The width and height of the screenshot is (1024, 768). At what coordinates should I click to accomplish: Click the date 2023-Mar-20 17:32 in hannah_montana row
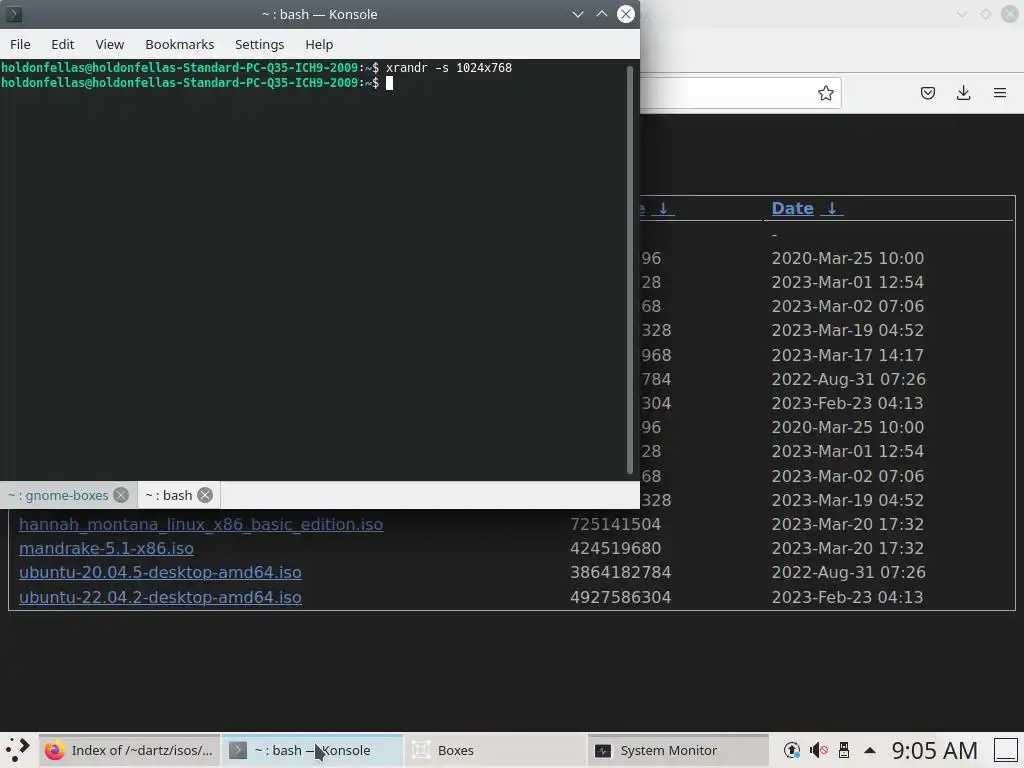pos(847,524)
